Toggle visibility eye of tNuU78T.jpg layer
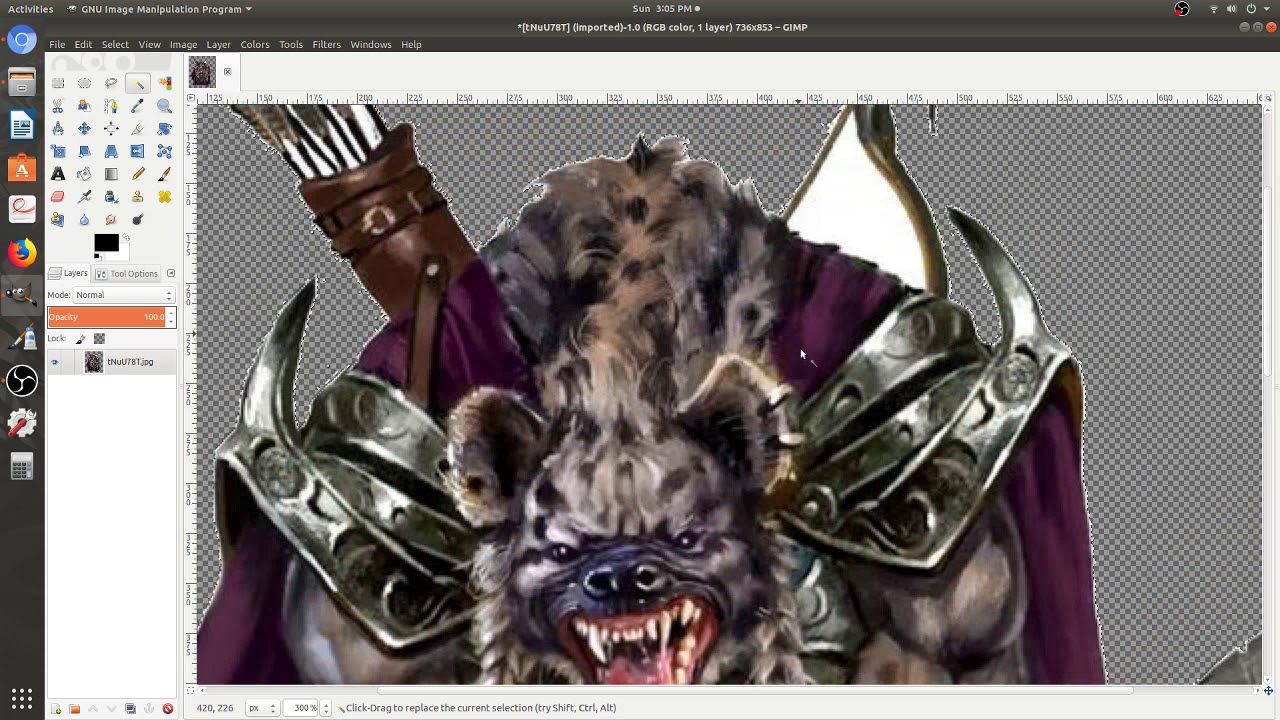This screenshot has width=1280, height=720. point(55,362)
